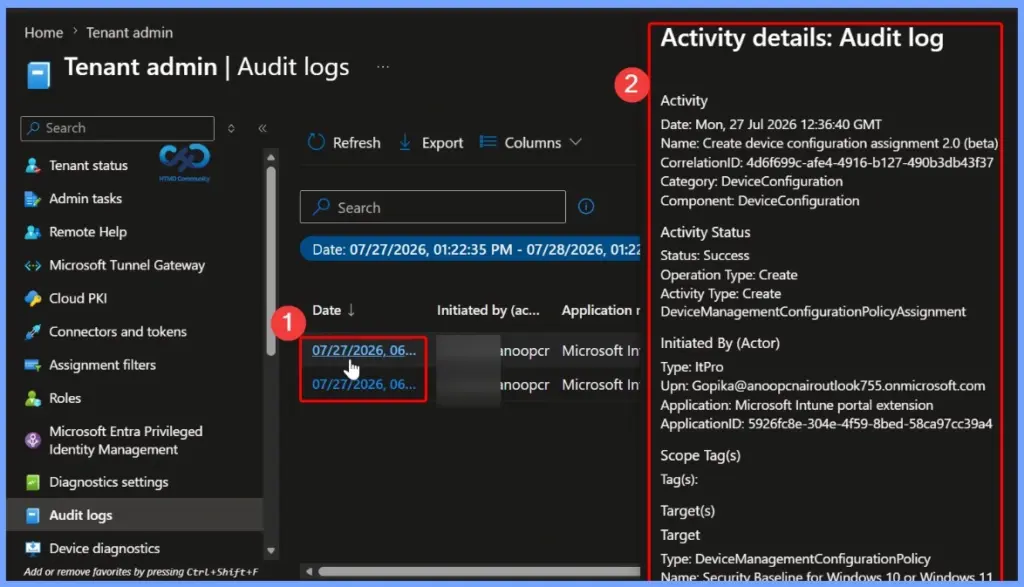Click the Application column header

click(600, 311)
